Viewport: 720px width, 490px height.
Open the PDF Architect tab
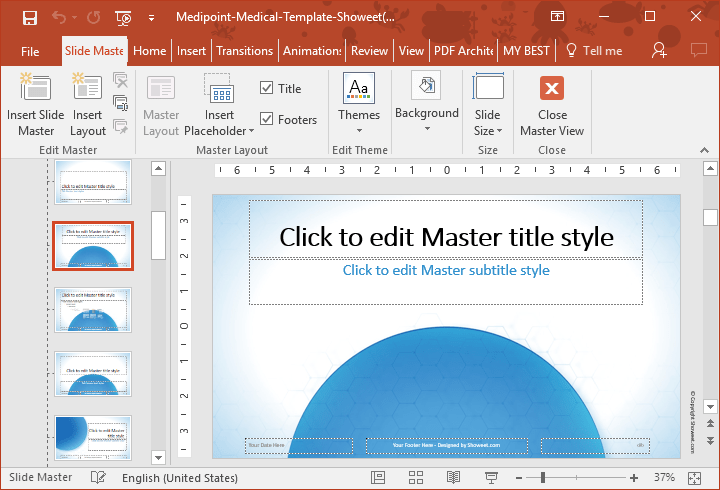[x=464, y=51]
